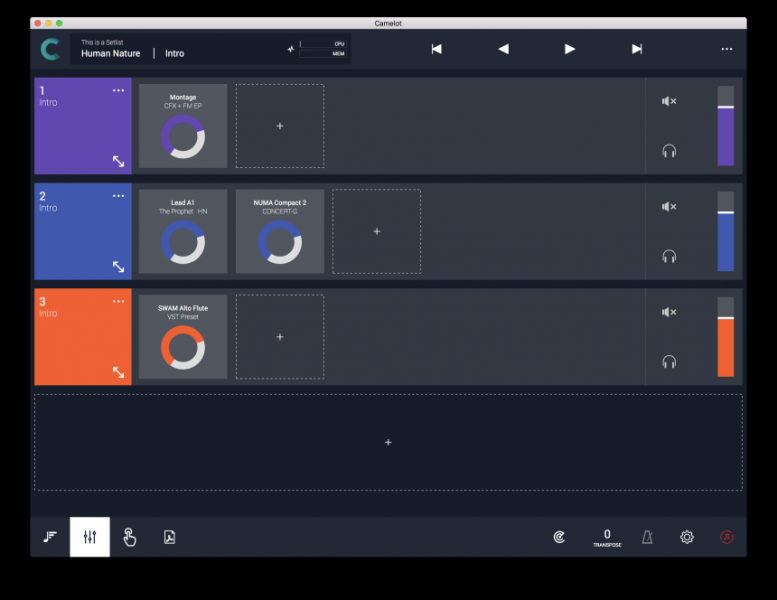The height and width of the screenshot is (600, 777).
Task: Select the orange layer 3 Intro tile
Action: click(x=83, y=337)
